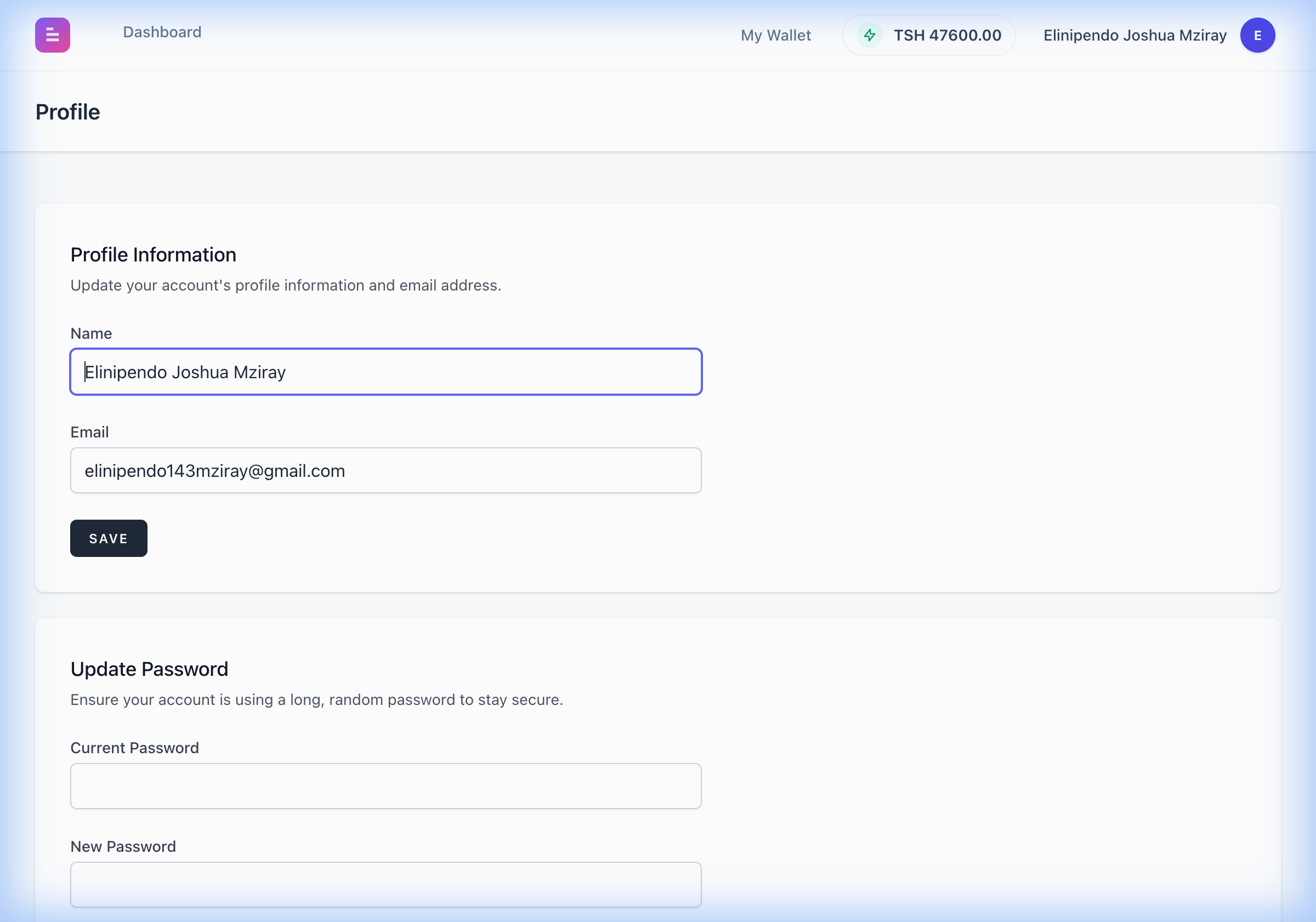Click the wallet balance pill showing TSH 47600.00
The height and width of the screenshot is (922, 1316).
[928, 35]
